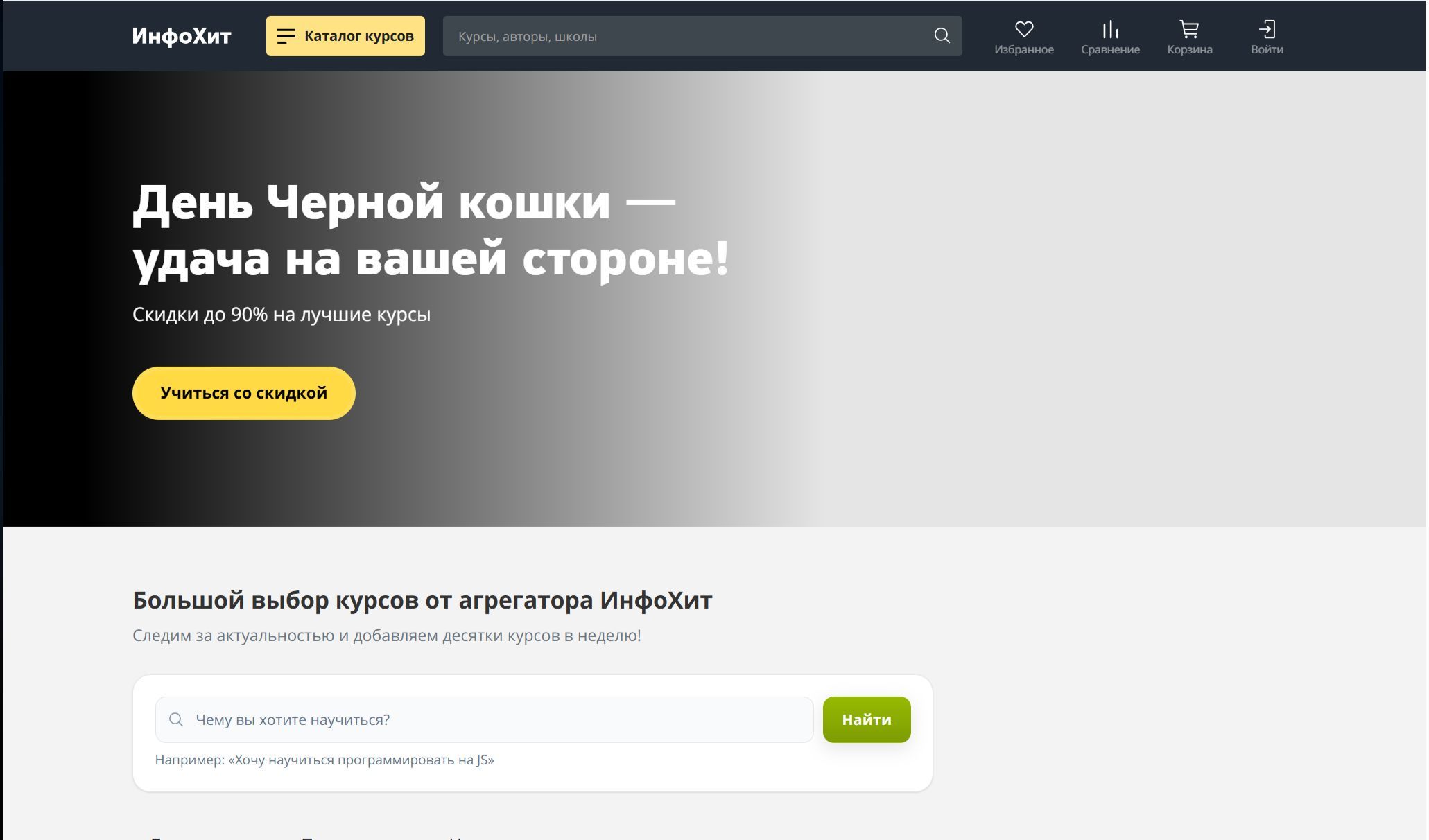
Task: Click the magnifier icon in header search
Action: tap(941, 36)
